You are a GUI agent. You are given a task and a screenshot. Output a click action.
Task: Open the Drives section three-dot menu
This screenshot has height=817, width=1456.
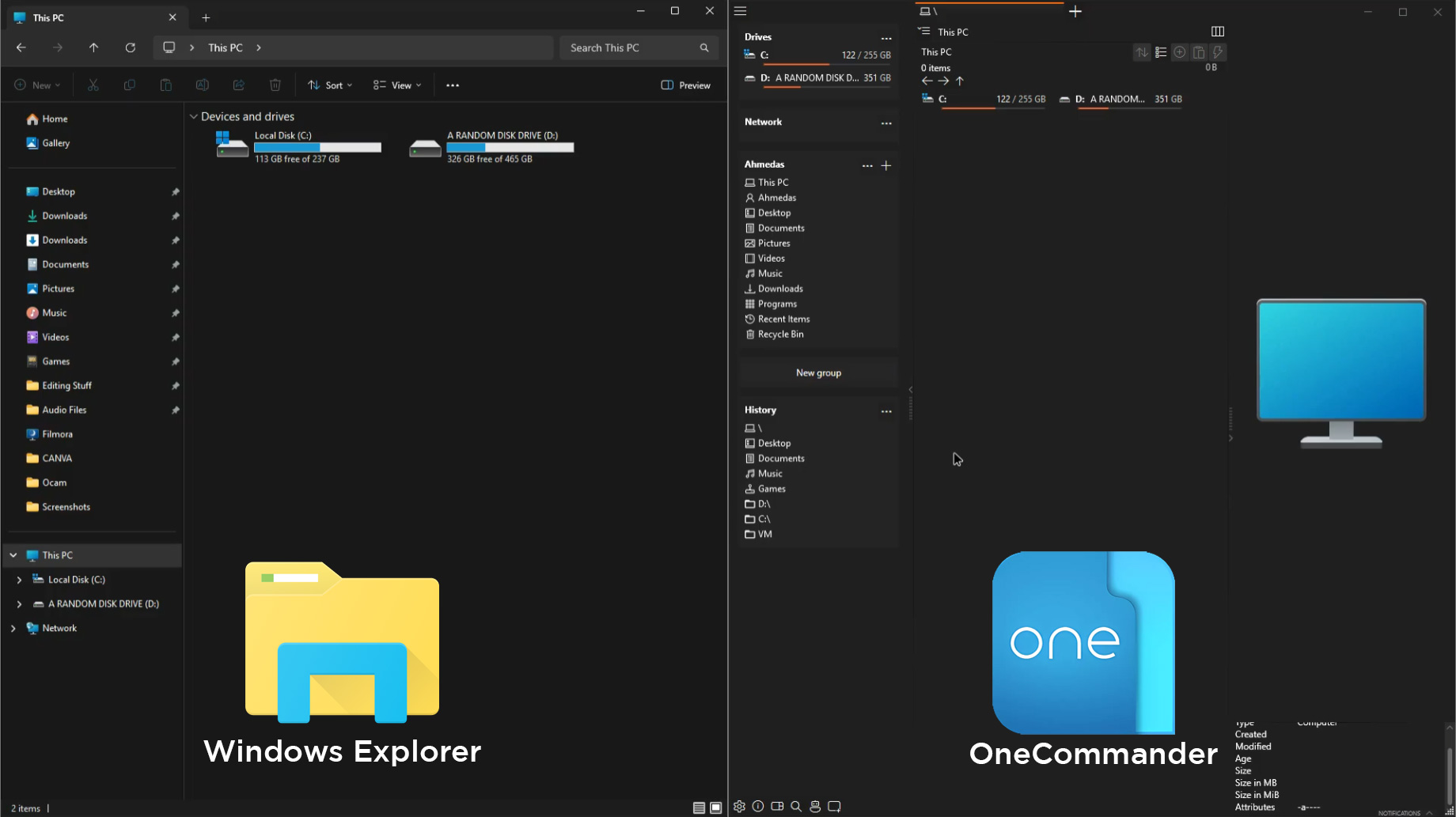click(886, 38)
